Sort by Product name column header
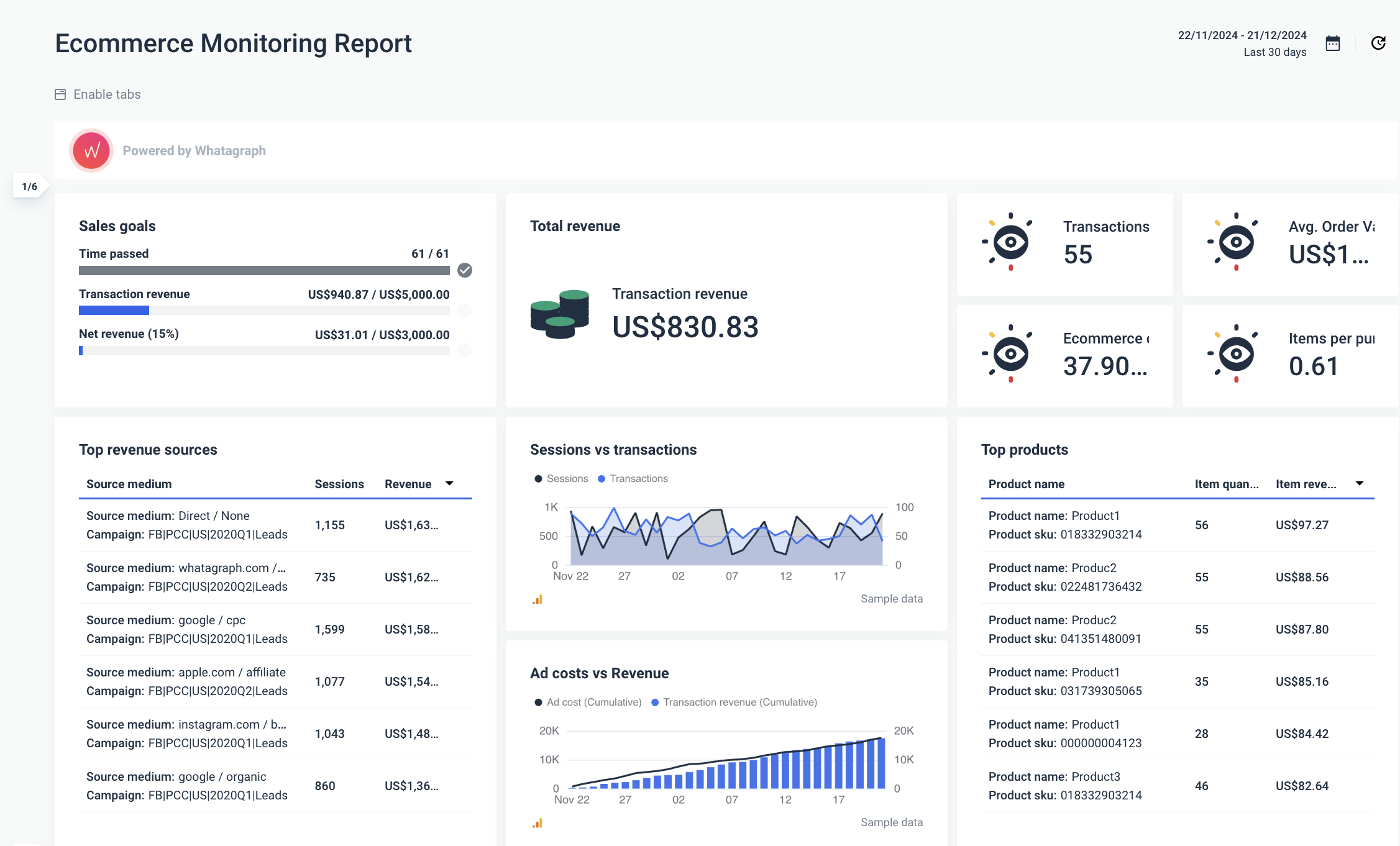The height and width of the screenshot is (846, 1400). (x=1027, y=484)
